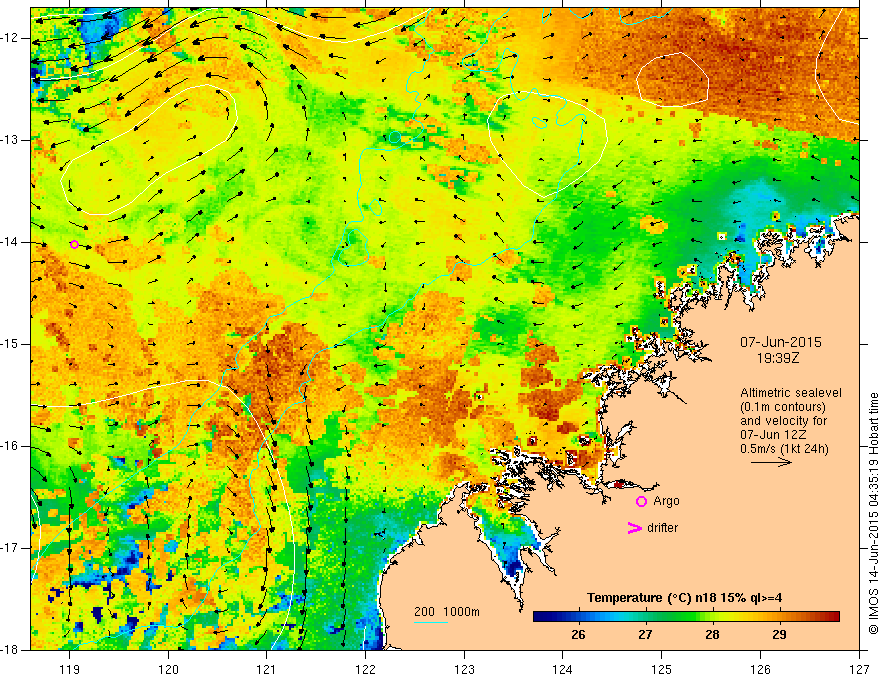Select the 'Argo' legend label
Screen dimensions: 880x680
[x=666, y=501]
